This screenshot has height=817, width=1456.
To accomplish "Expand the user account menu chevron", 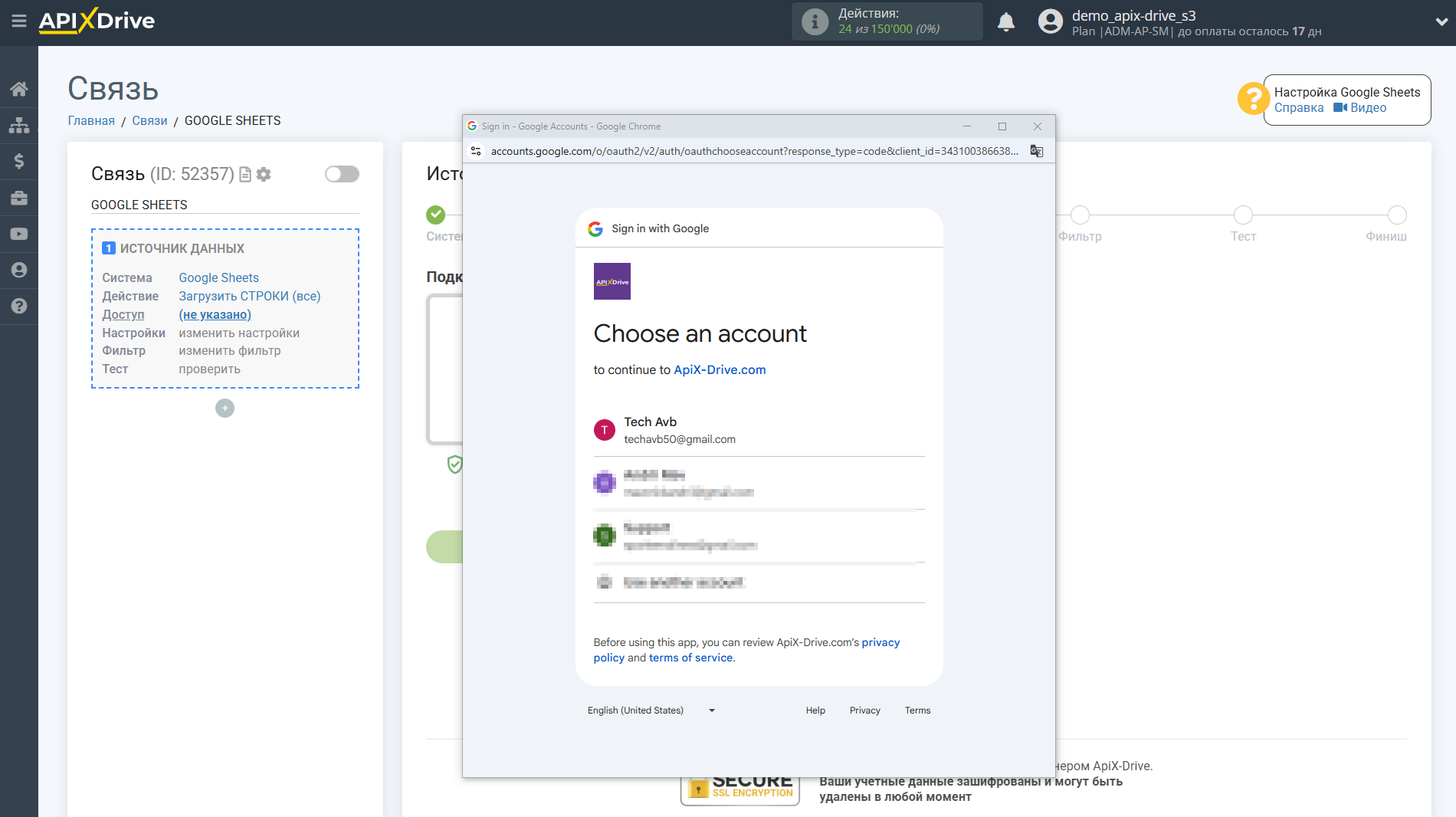I will [1441, 22].
